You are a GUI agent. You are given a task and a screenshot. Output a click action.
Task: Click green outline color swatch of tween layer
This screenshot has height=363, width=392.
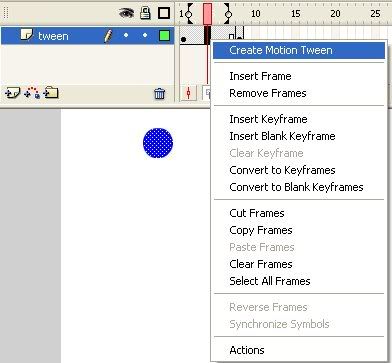[164, 35]
